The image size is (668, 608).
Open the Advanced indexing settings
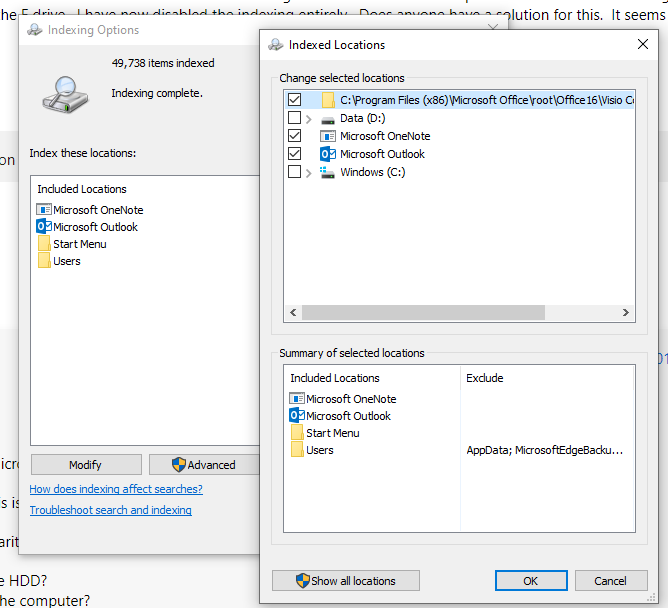(x=204, y=464)
